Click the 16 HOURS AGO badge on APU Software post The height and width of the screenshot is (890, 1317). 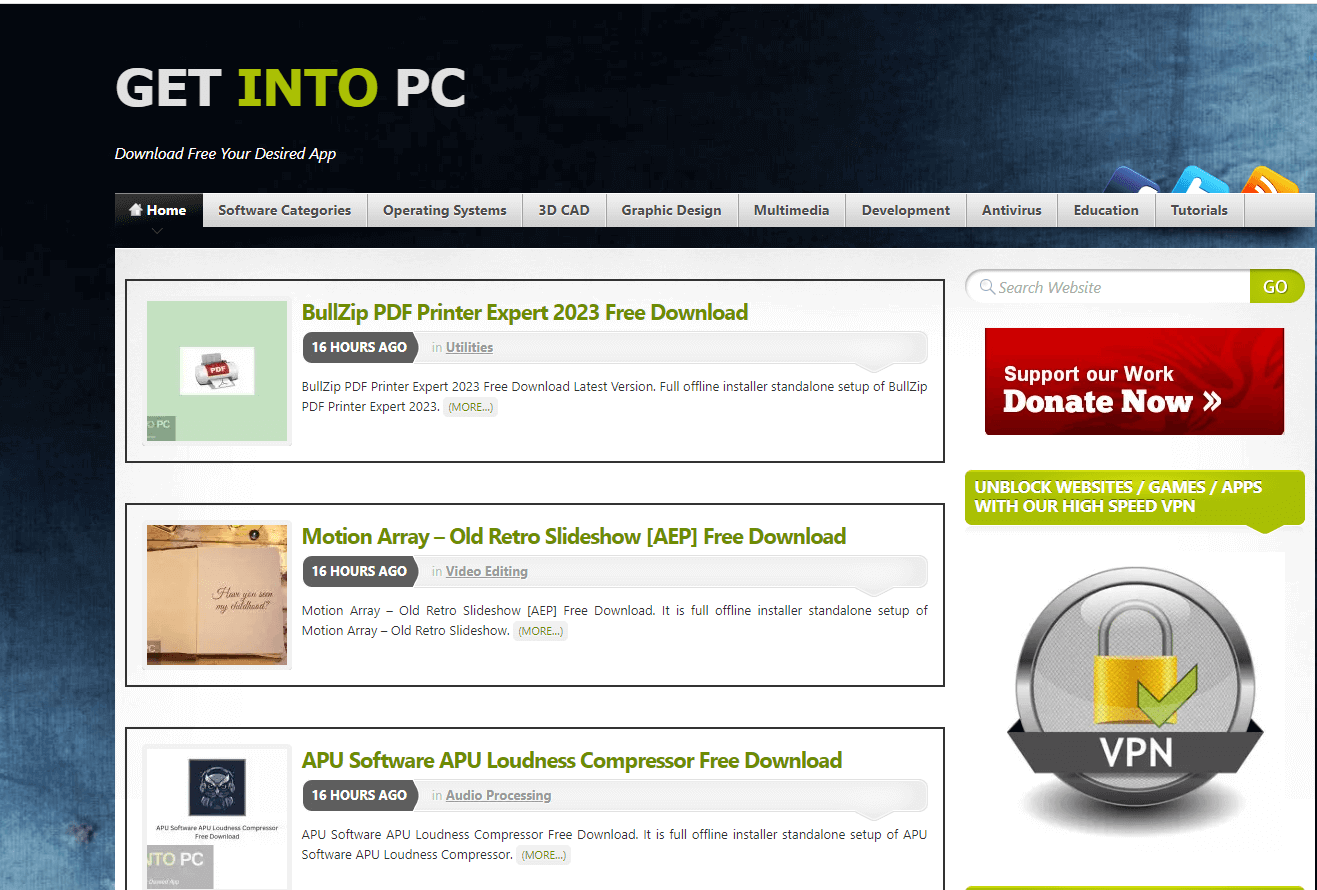(360, 796)
